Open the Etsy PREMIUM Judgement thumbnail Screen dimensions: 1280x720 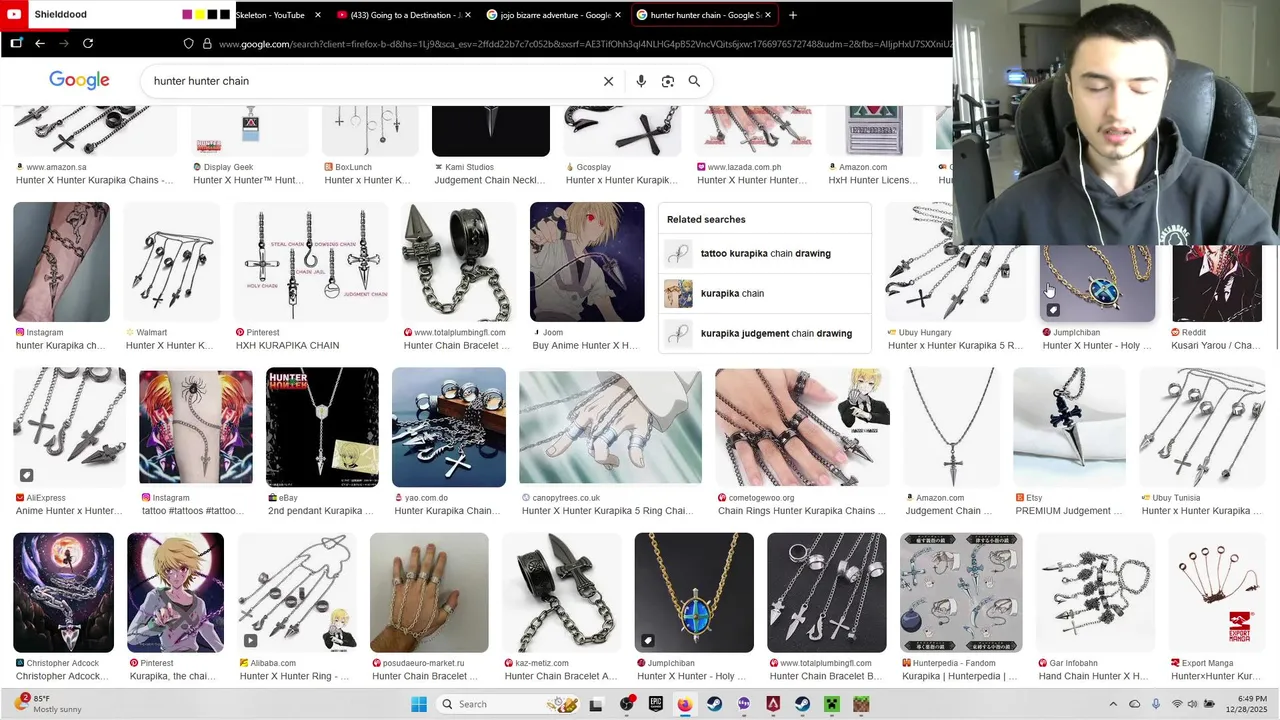[x=1069, y=428]
